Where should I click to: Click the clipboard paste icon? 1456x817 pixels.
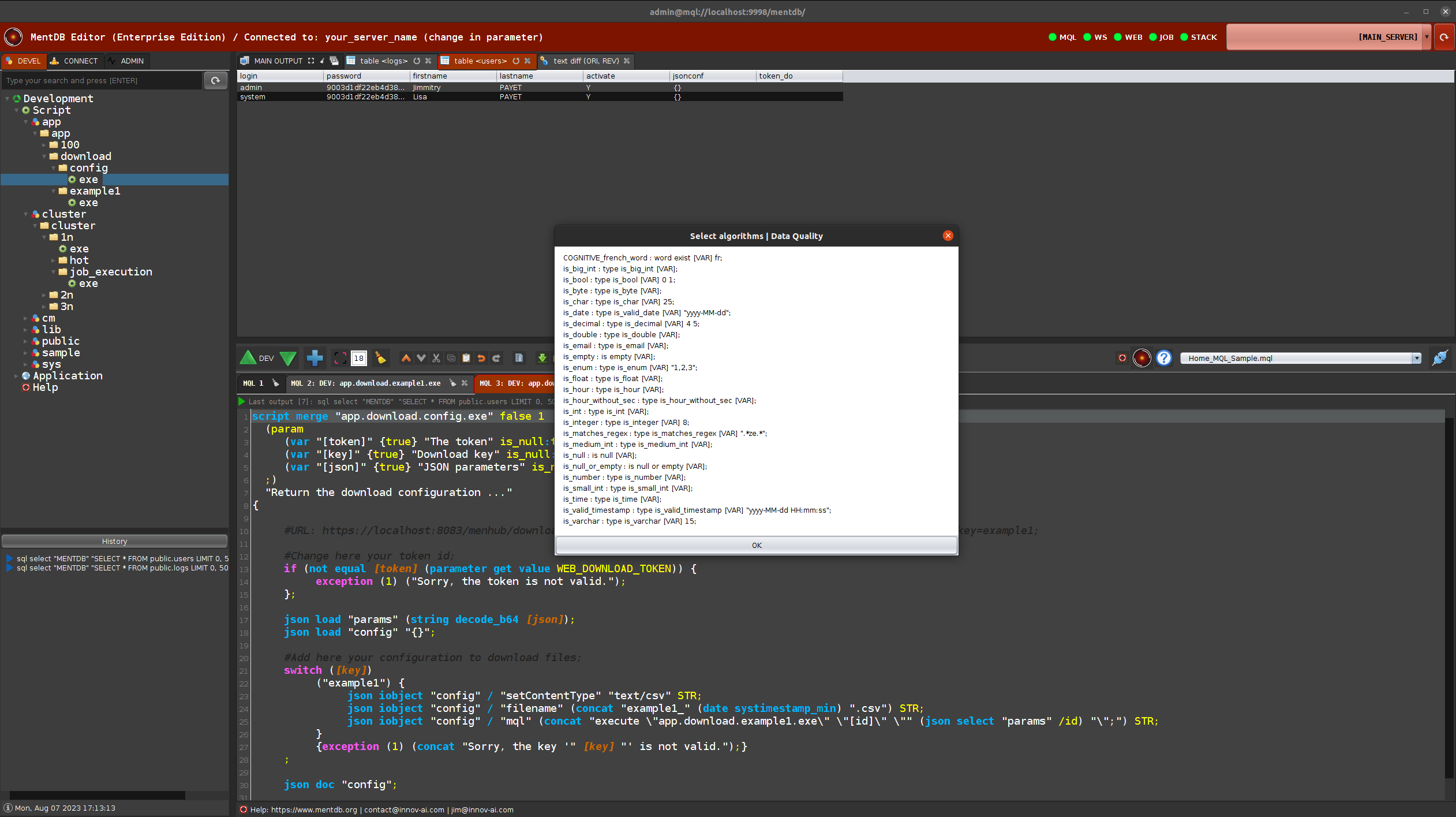(466, 358)
